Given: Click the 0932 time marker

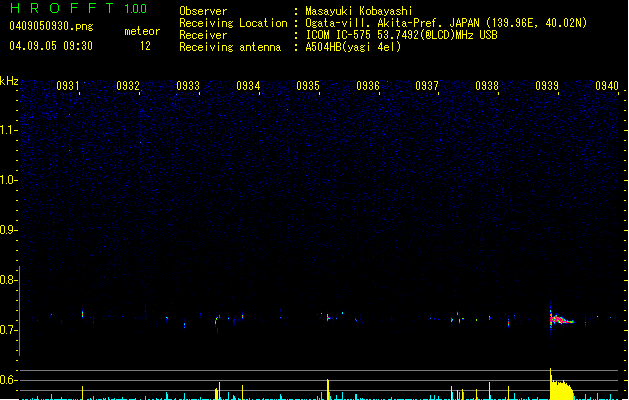Looking at the screenshot, I should point(128,86).
